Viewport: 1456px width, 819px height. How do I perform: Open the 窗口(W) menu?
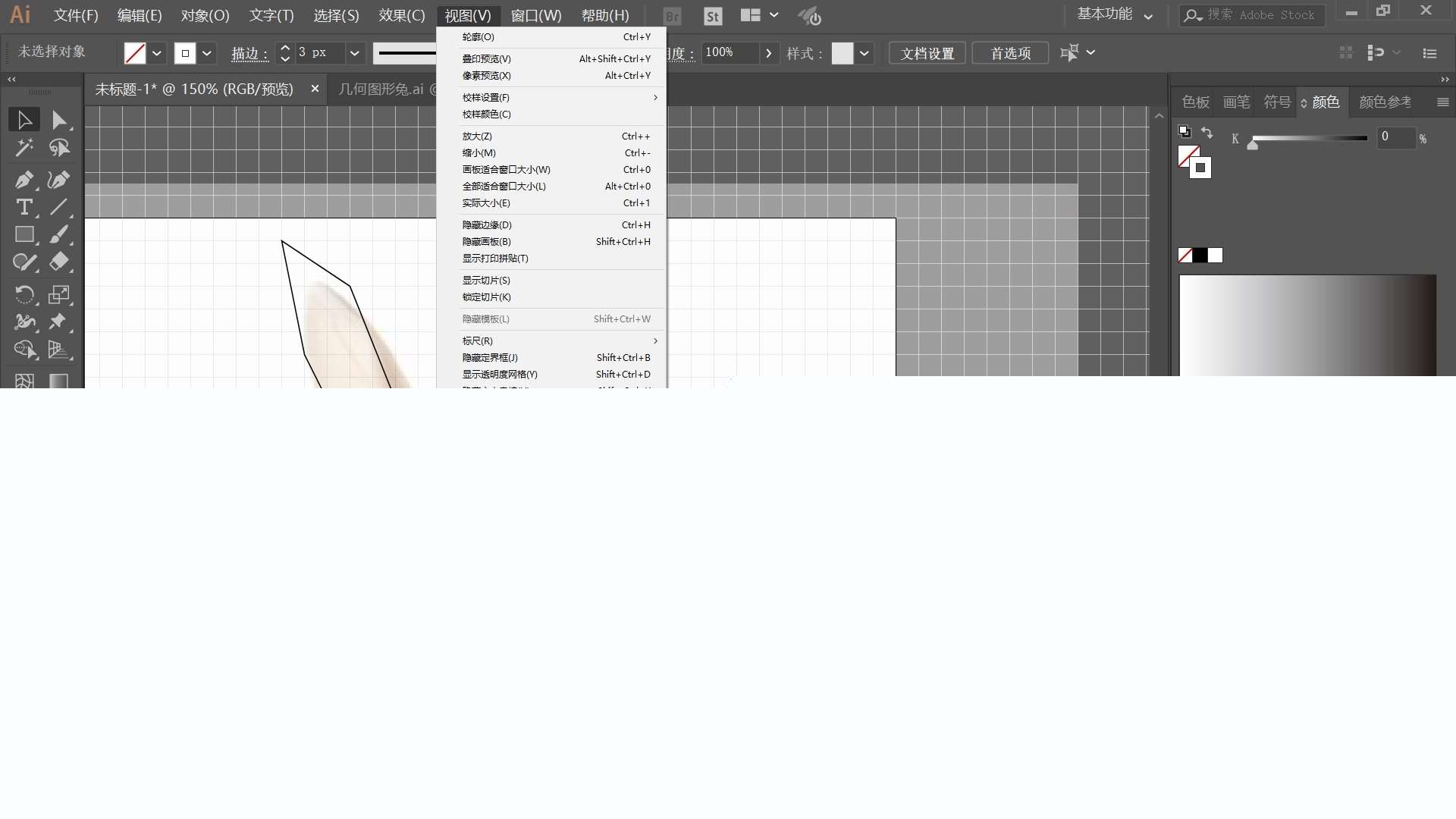tap(536, 16)
